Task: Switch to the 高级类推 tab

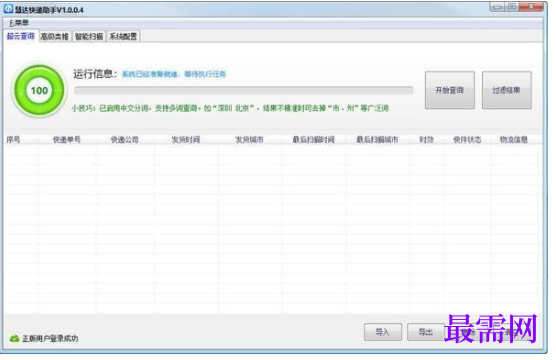Action: coord(55,36)
